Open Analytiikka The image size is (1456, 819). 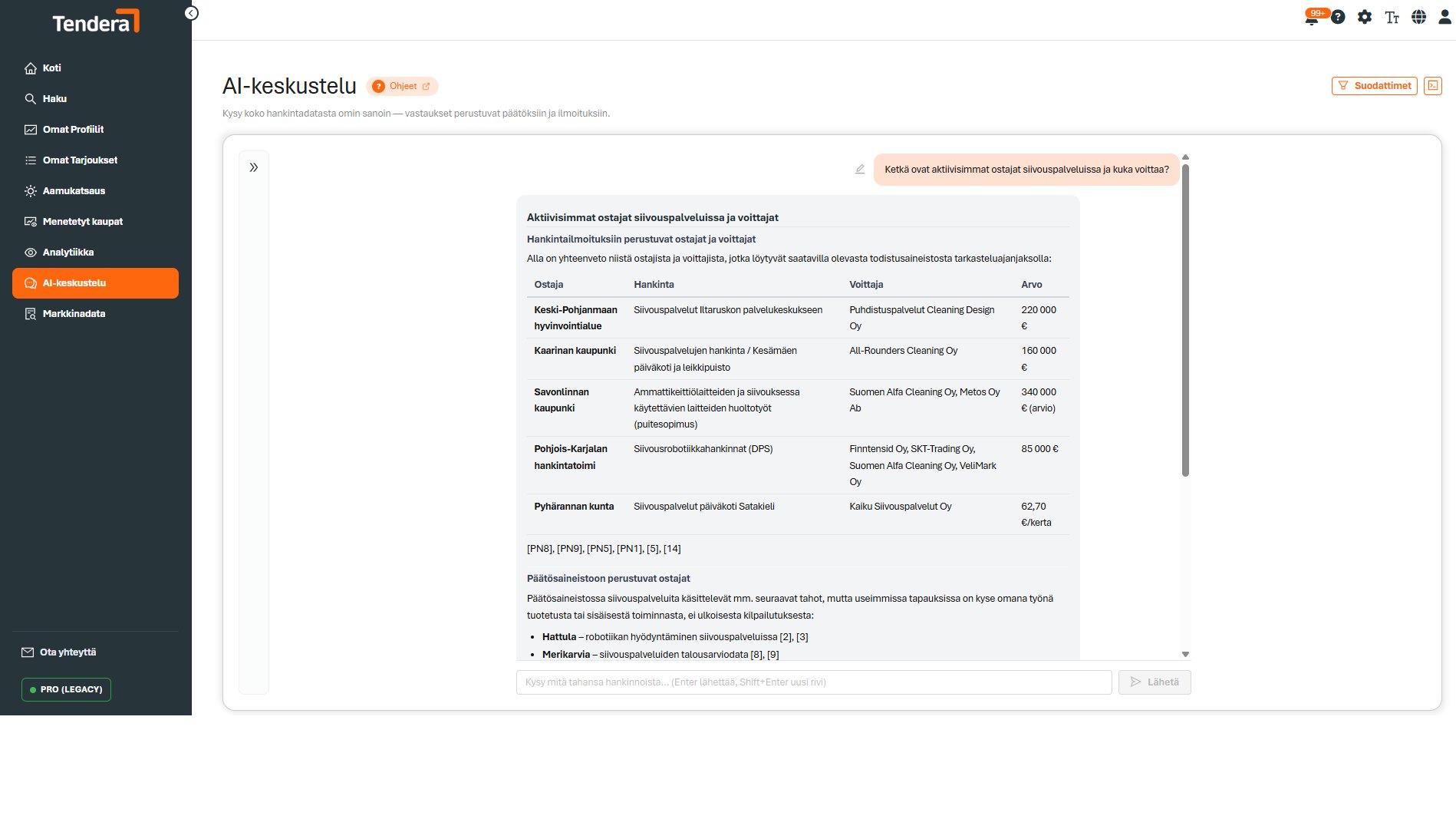pos(95,253)
